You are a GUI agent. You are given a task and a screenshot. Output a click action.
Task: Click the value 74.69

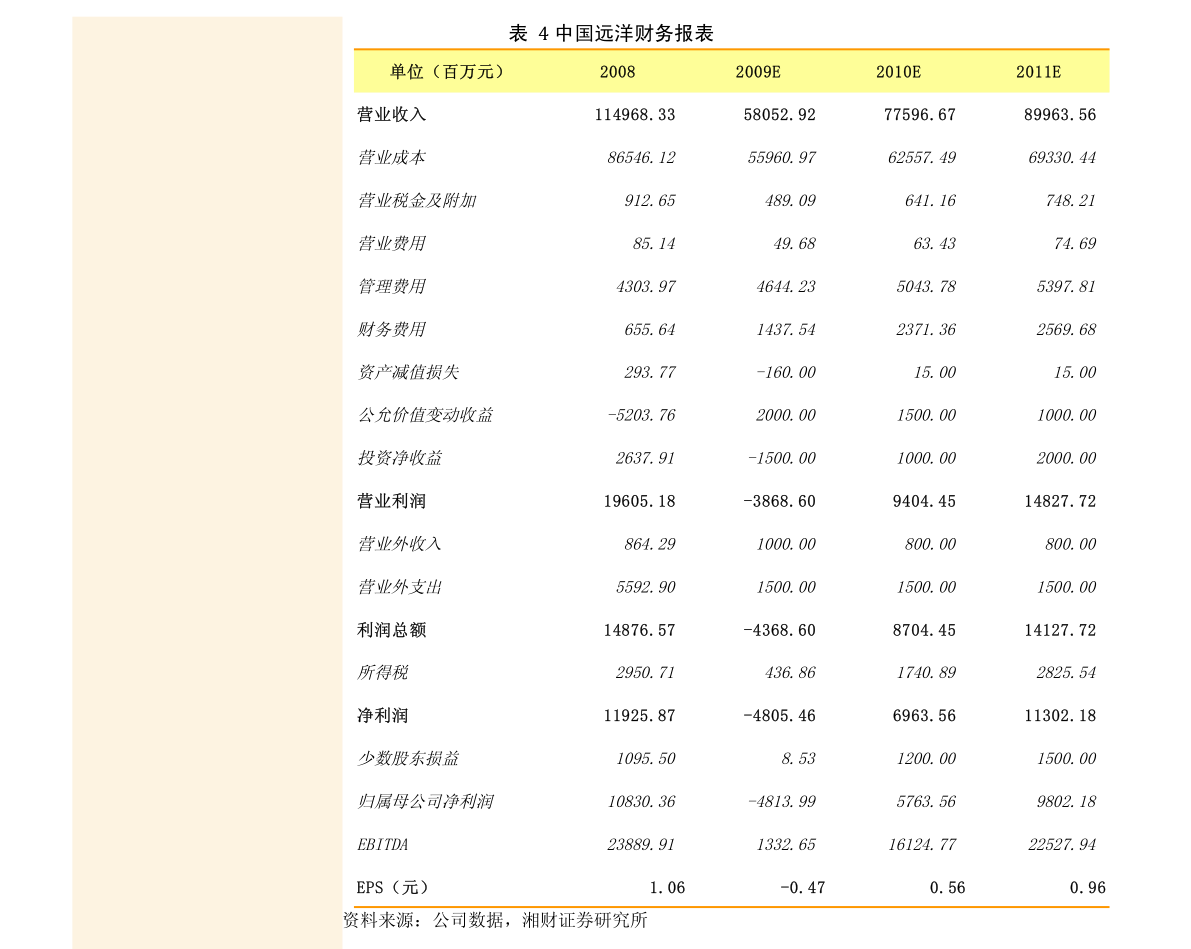tap(1075, 244)
